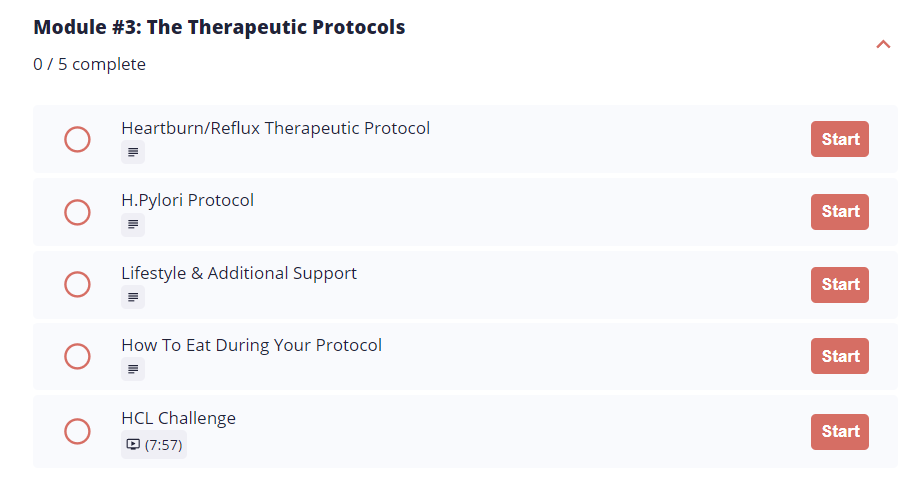
Task: Toggle completion circle for H.Pylori Protocol
Action: pyautogui.click(x=77, y=212)
